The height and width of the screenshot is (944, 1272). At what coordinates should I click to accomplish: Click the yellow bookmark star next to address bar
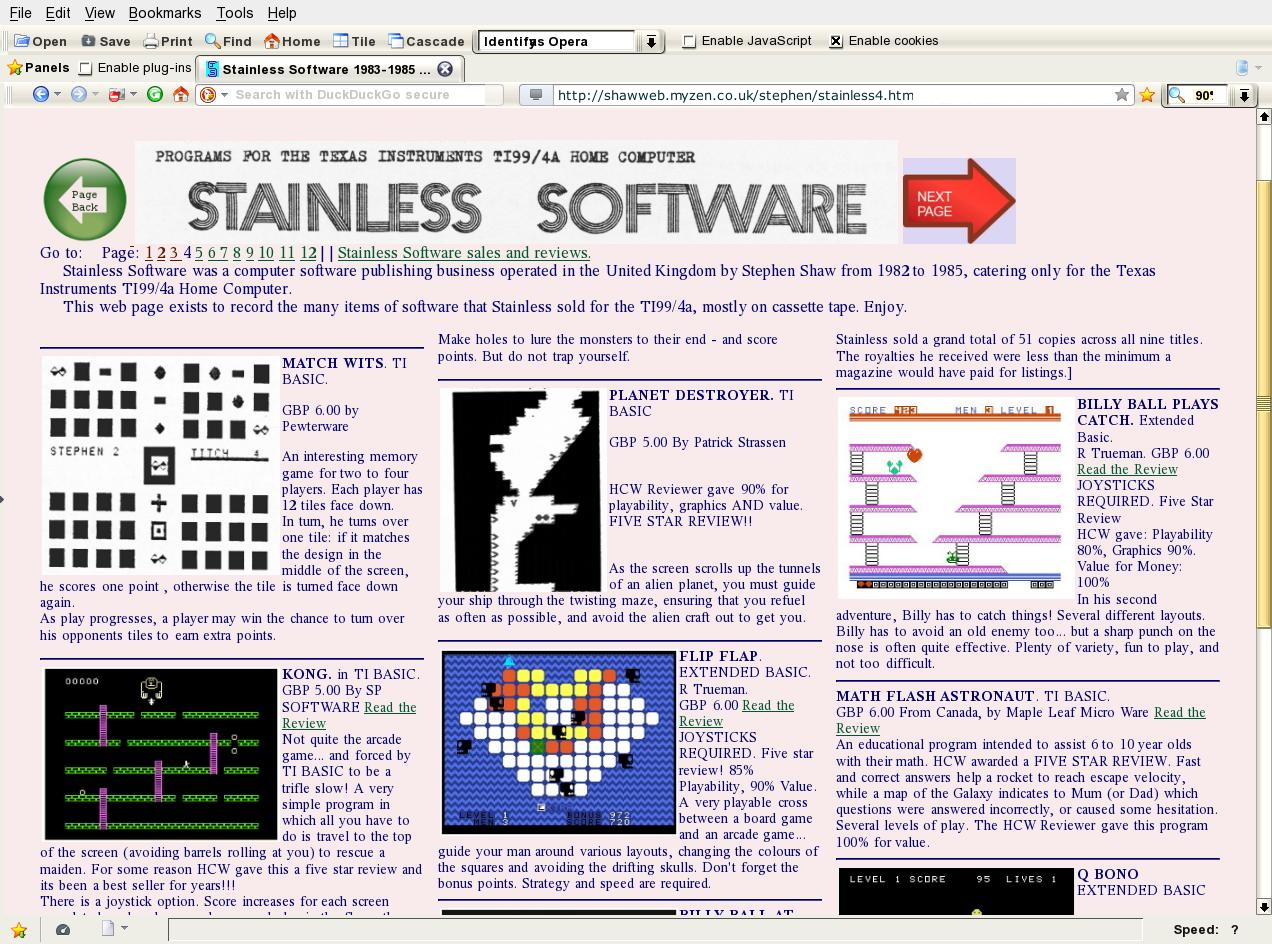pos(1147,94)
